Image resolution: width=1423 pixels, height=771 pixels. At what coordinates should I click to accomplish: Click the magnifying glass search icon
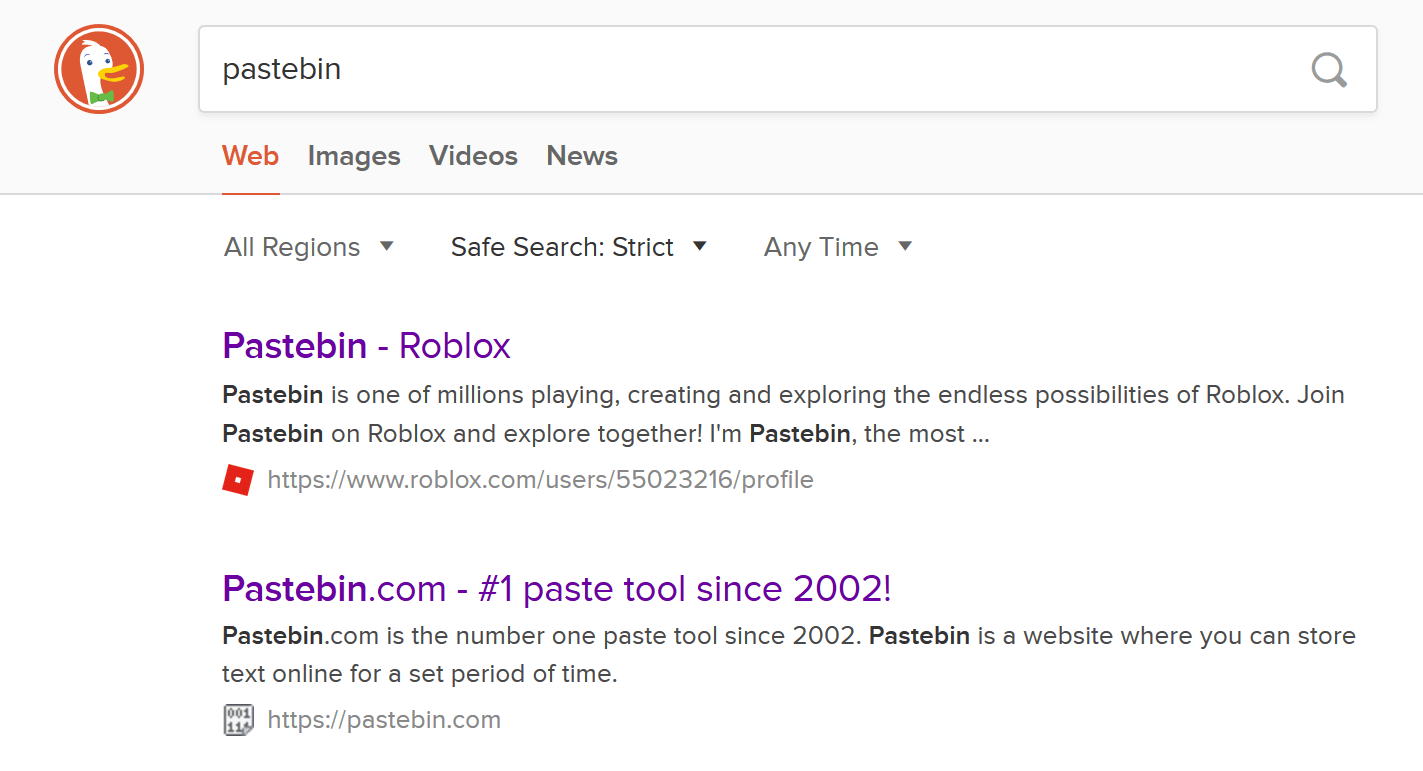[x=1328, y=69]
